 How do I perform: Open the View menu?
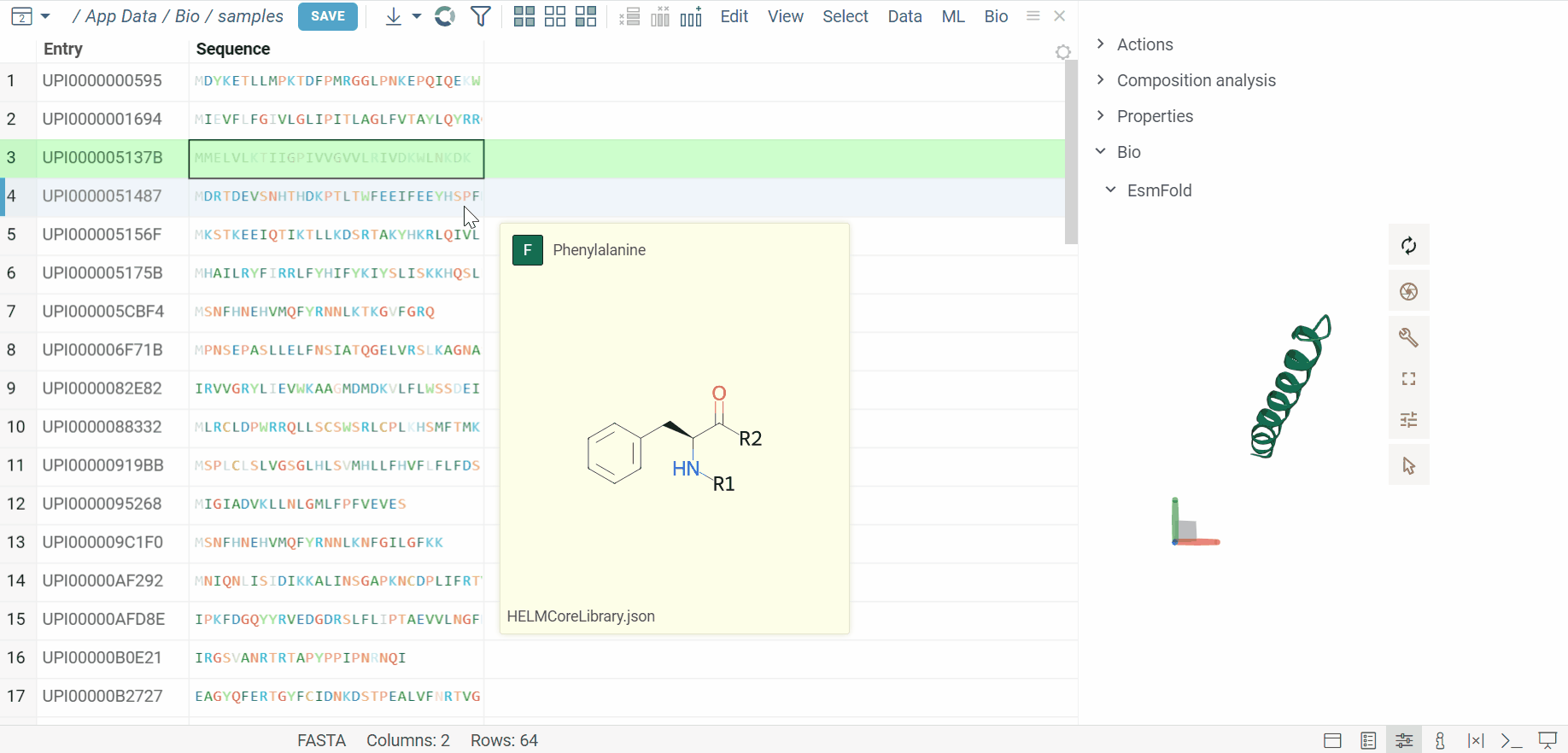(x=786, y=16)
